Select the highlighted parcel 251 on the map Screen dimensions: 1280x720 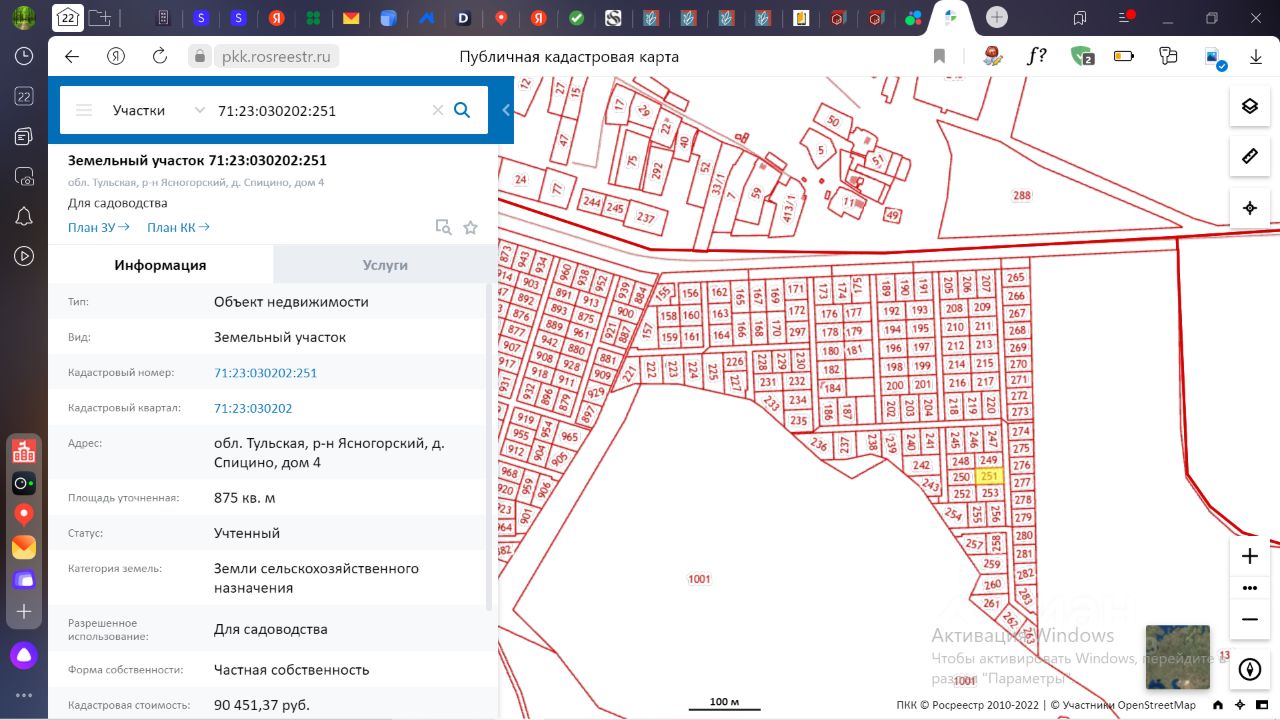(990, 477)
